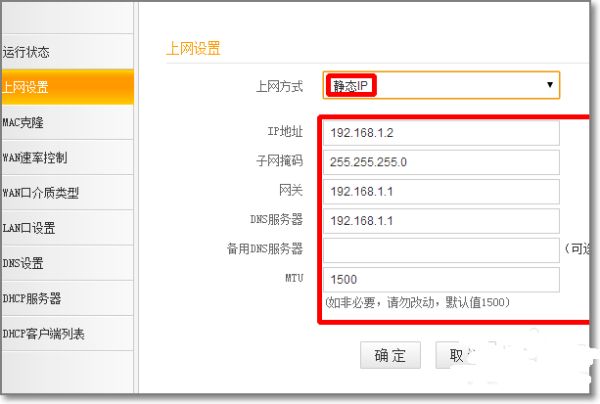Open the 上网方式 dropdown showing 静态IP
The width and height of the screenshot is (600, 404).
pos(440,86)
